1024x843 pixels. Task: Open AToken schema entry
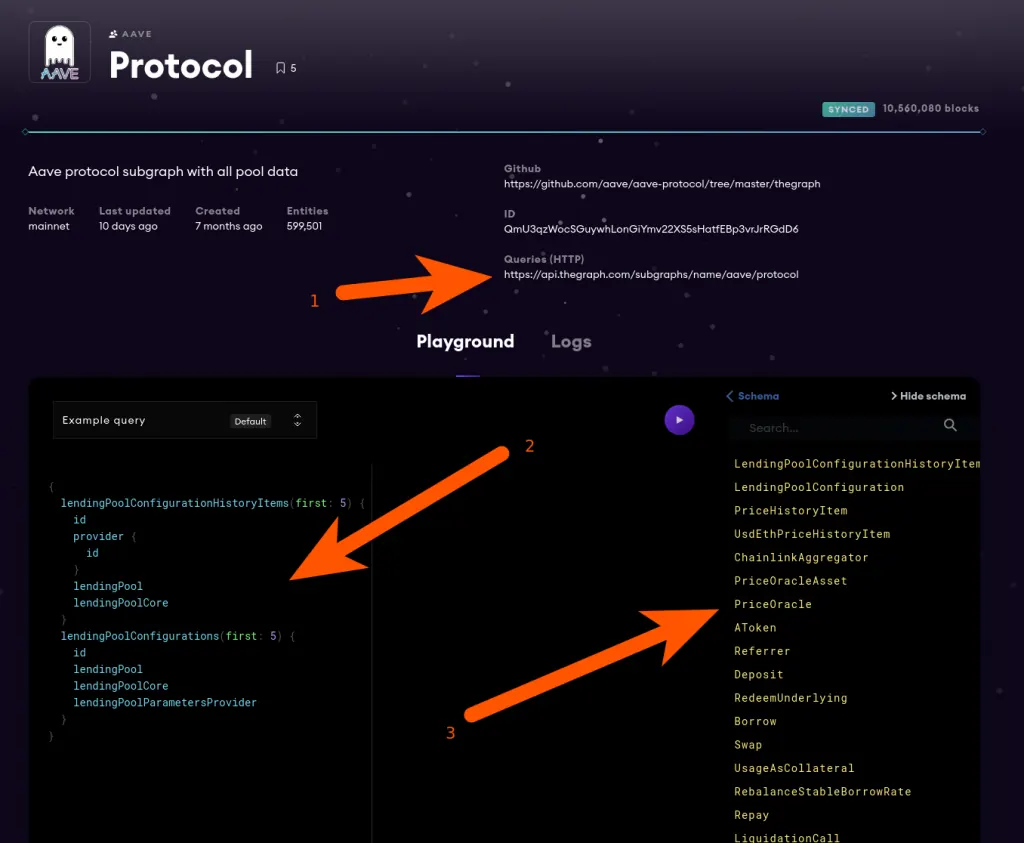(755, 628)
